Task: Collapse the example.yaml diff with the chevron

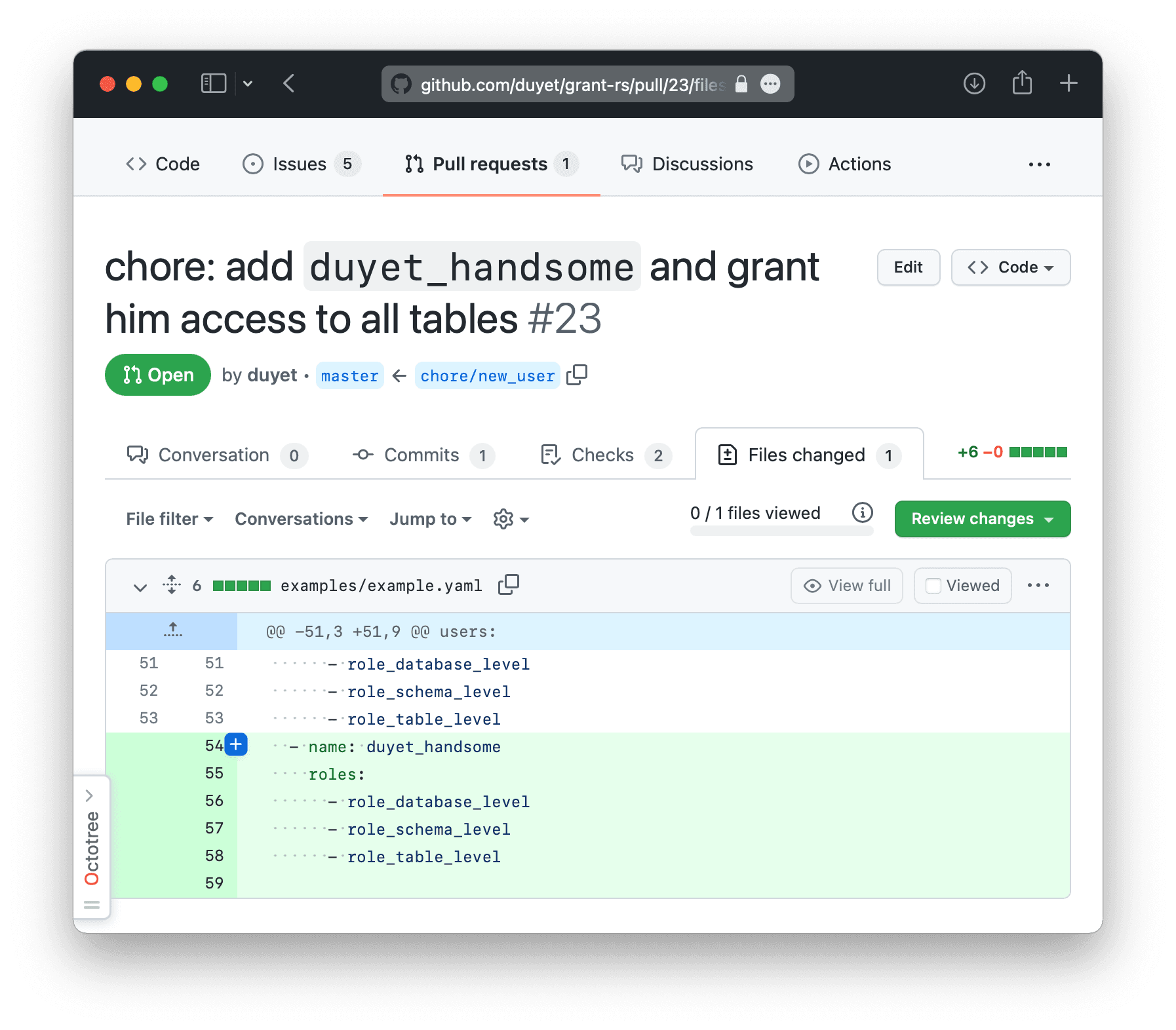Action: click(140, 586)
